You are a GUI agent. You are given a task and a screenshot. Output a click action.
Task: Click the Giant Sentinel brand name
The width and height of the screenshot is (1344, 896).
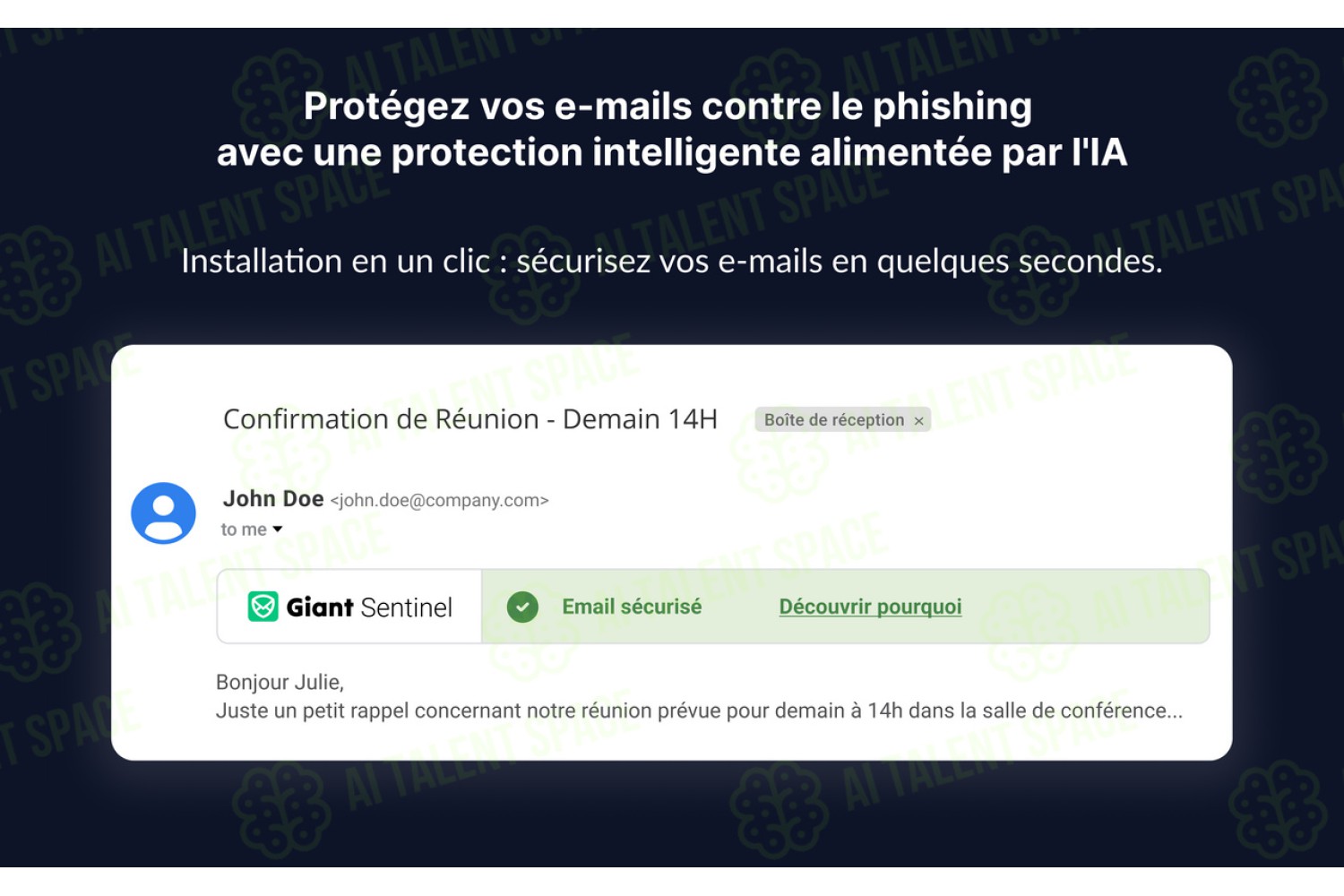point(369,607)
